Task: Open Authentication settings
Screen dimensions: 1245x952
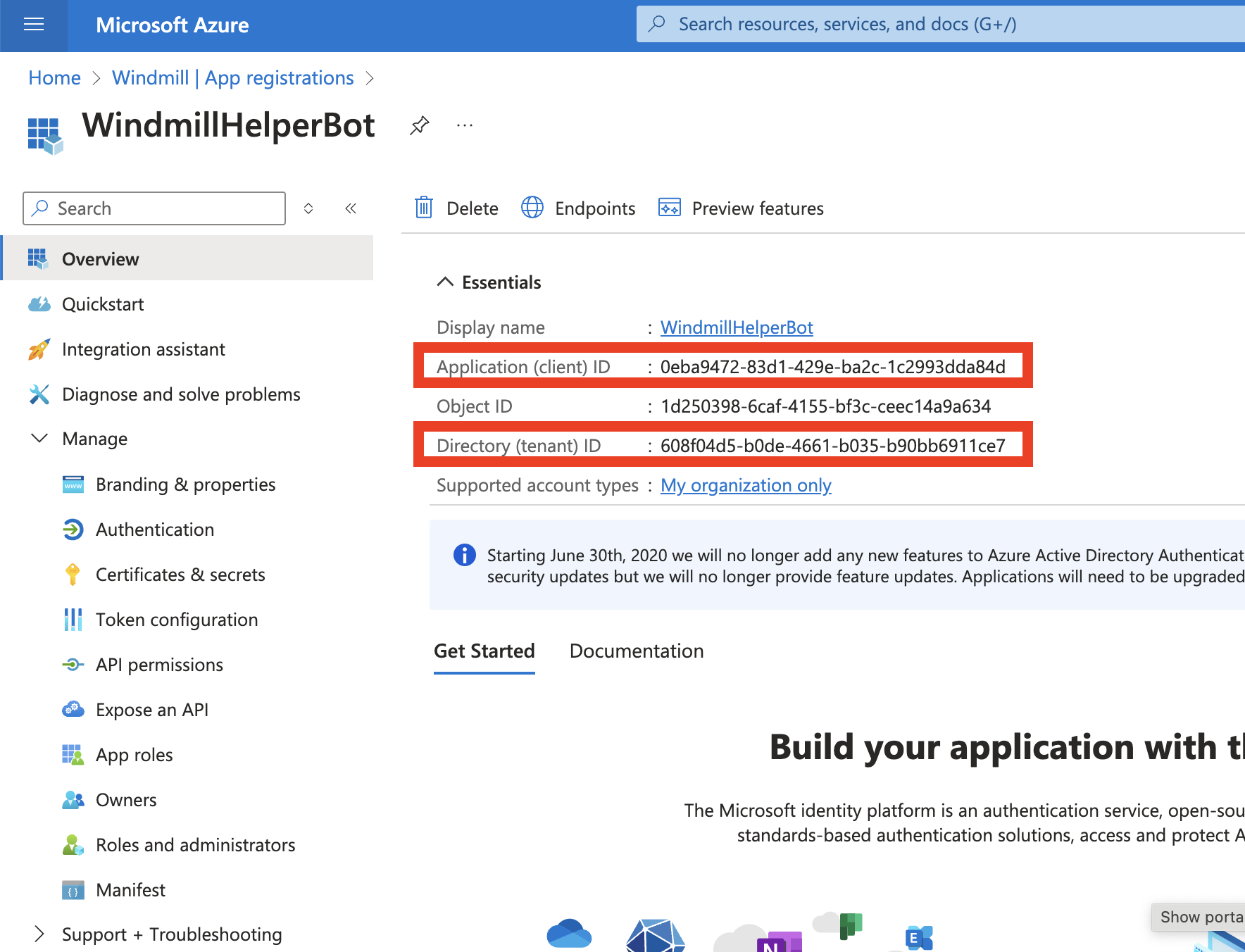Action: (x=155, y=529)
